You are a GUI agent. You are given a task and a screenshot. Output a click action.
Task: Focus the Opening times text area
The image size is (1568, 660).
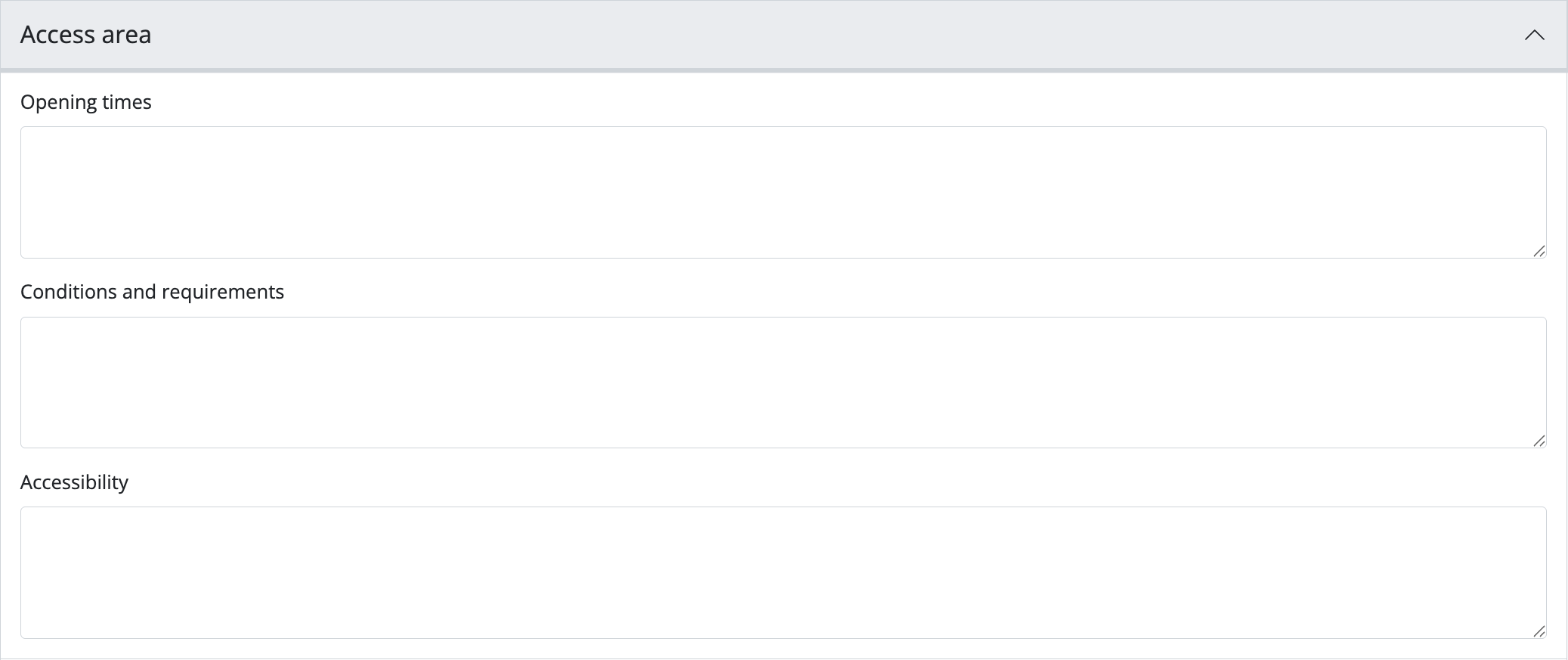click(783, 192)
